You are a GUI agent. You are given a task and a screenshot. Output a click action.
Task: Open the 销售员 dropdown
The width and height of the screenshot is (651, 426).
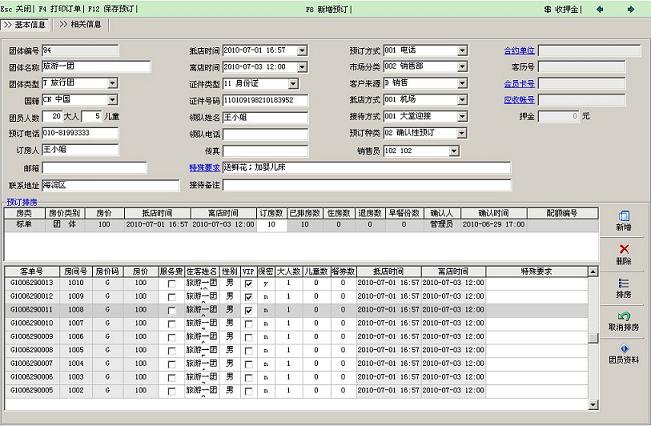tap(454, 151)
